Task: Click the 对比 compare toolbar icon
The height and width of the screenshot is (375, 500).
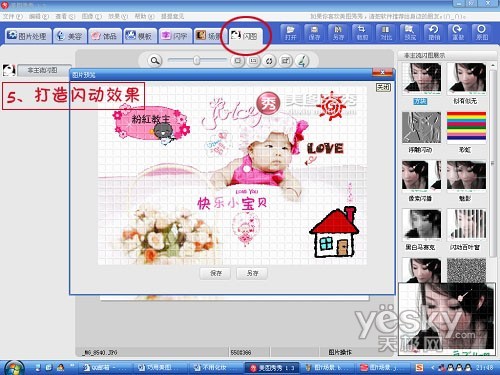Action: point(386,32)
